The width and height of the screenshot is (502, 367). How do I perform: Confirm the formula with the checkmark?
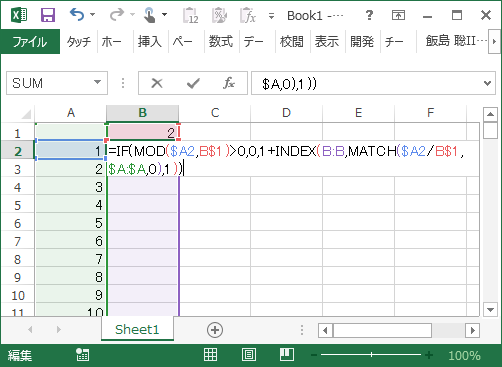coord(193,83)
